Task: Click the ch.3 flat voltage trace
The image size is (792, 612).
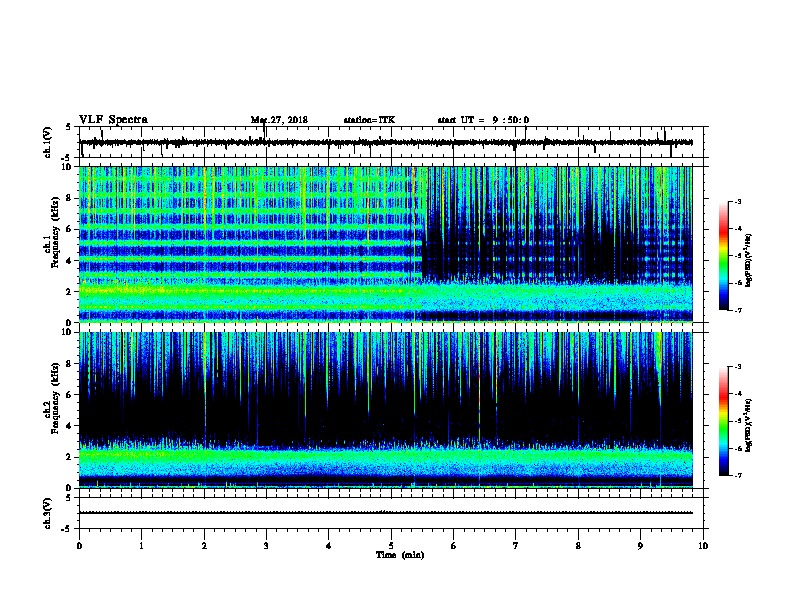Action: 386,513
